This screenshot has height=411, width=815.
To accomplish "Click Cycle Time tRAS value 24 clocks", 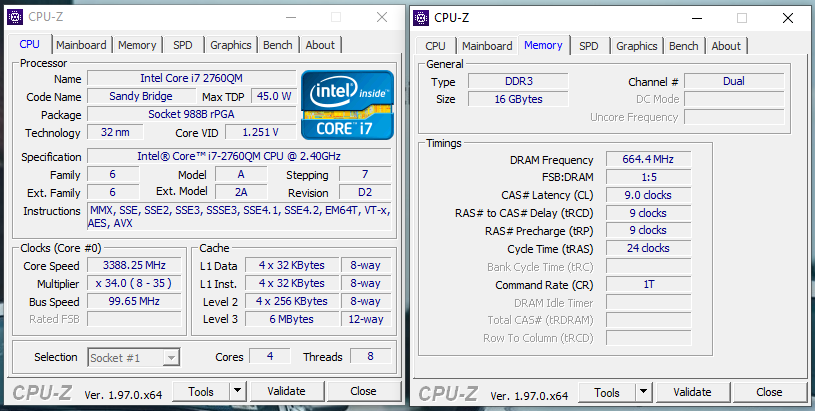I will (648, 248).
